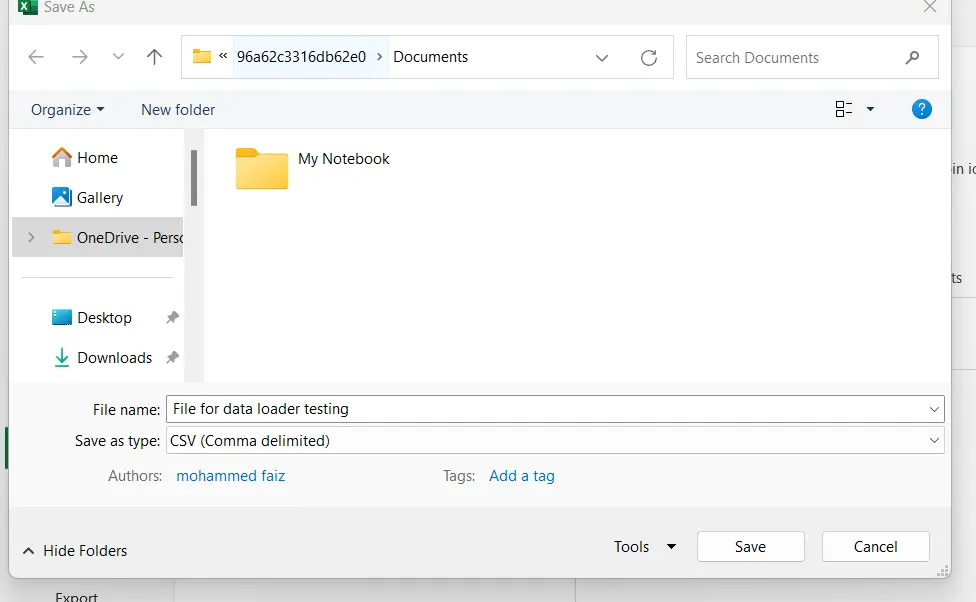Open the Organize menu
976x602 pixels.
(x=67, y=110)
